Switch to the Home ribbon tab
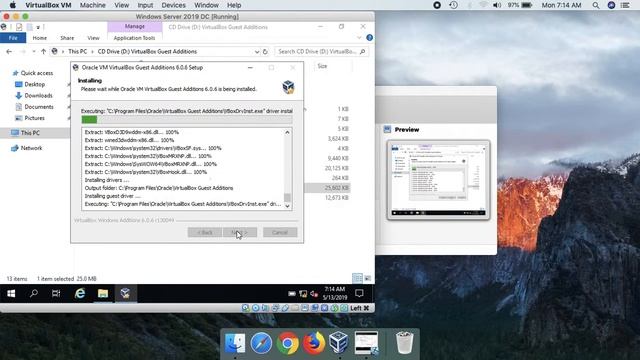Image resolution: width=640 pixels, height=360 pixels. pyautogui.click(x=40, y=38)
